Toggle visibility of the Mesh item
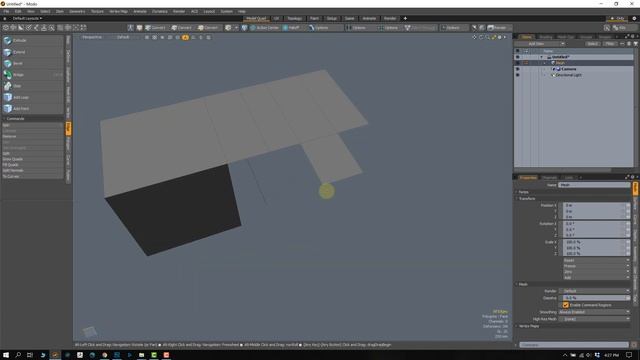The width and height of the screenshot is (640, 360). click(x=518, y=63)
